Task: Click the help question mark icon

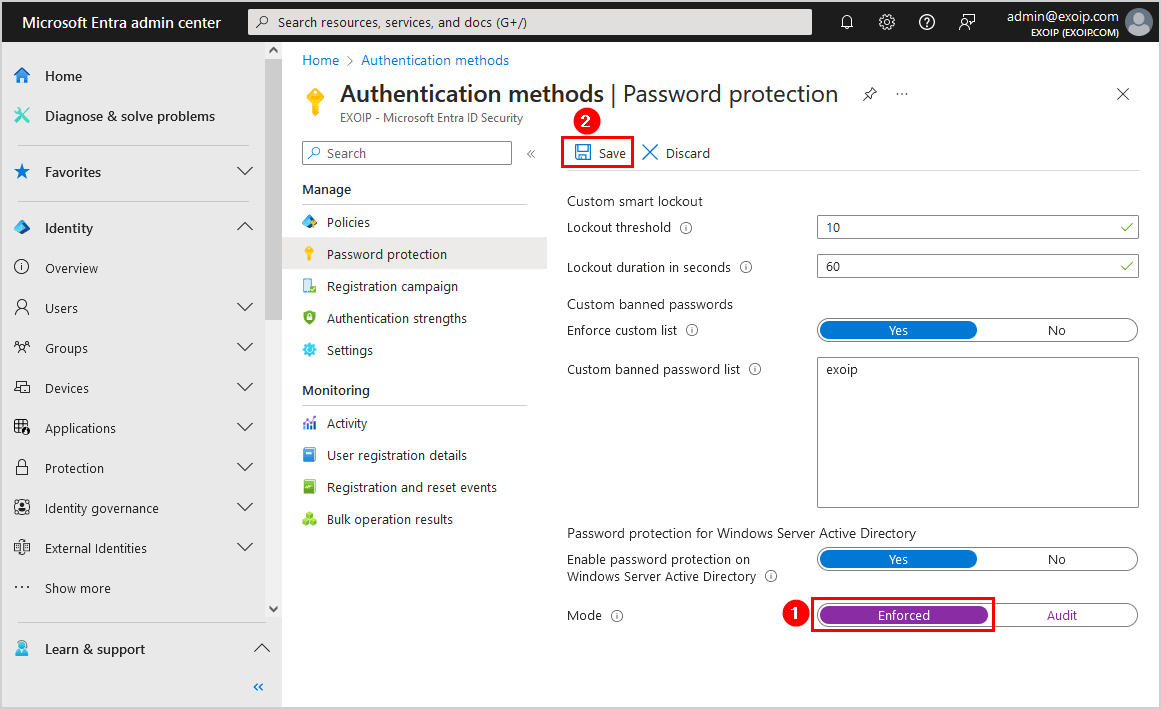Action: [x=927, y=22]
